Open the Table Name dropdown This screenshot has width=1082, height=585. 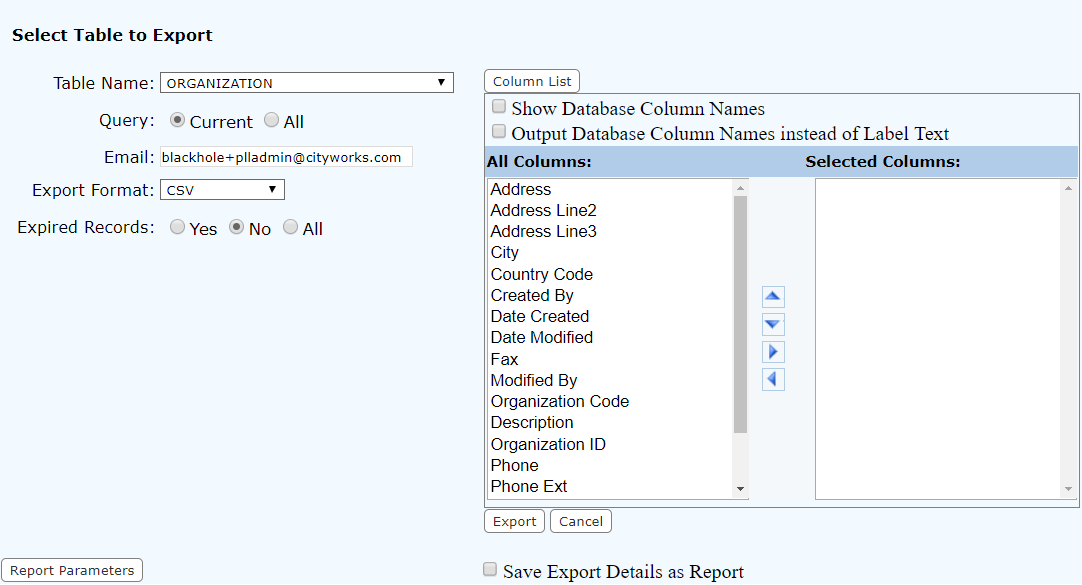pos(306,83)
